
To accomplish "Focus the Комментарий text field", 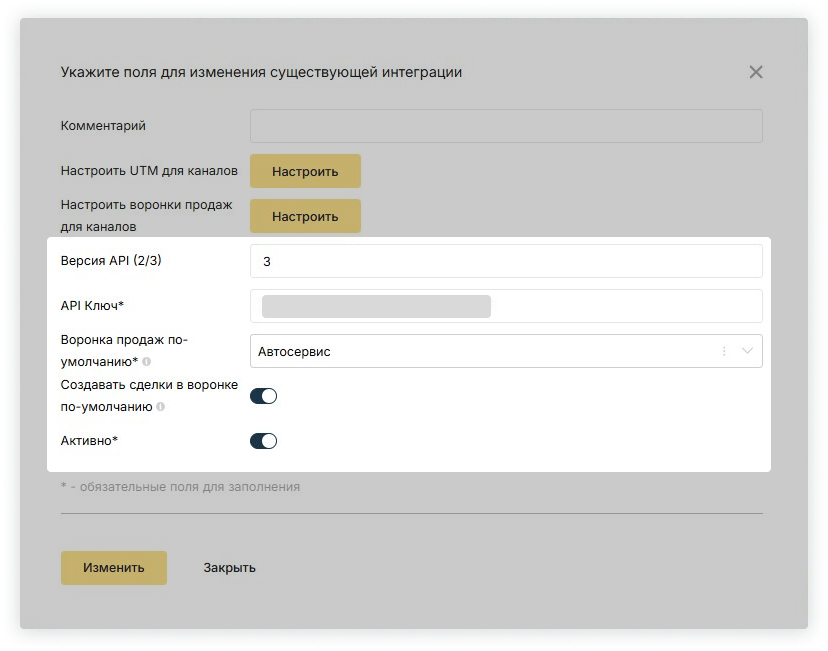I will [505, 126].
